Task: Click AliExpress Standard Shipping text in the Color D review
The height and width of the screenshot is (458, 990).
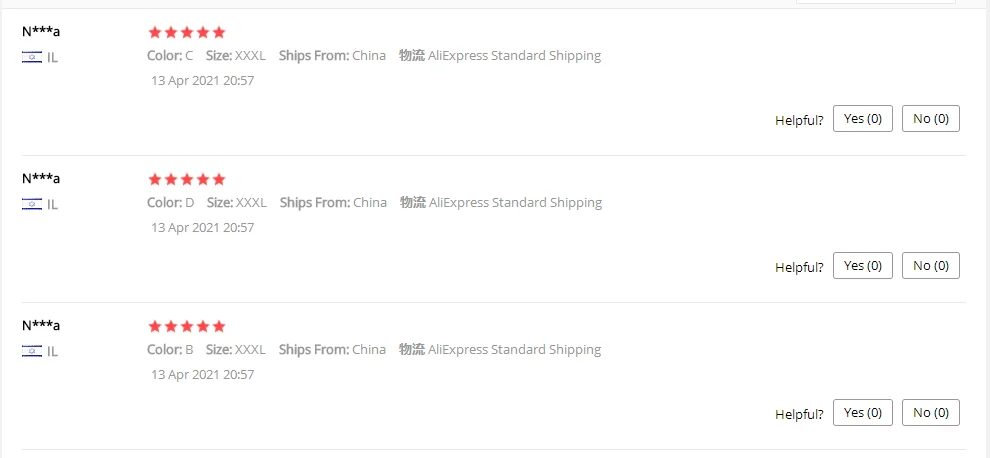Action: click(515, 203)
